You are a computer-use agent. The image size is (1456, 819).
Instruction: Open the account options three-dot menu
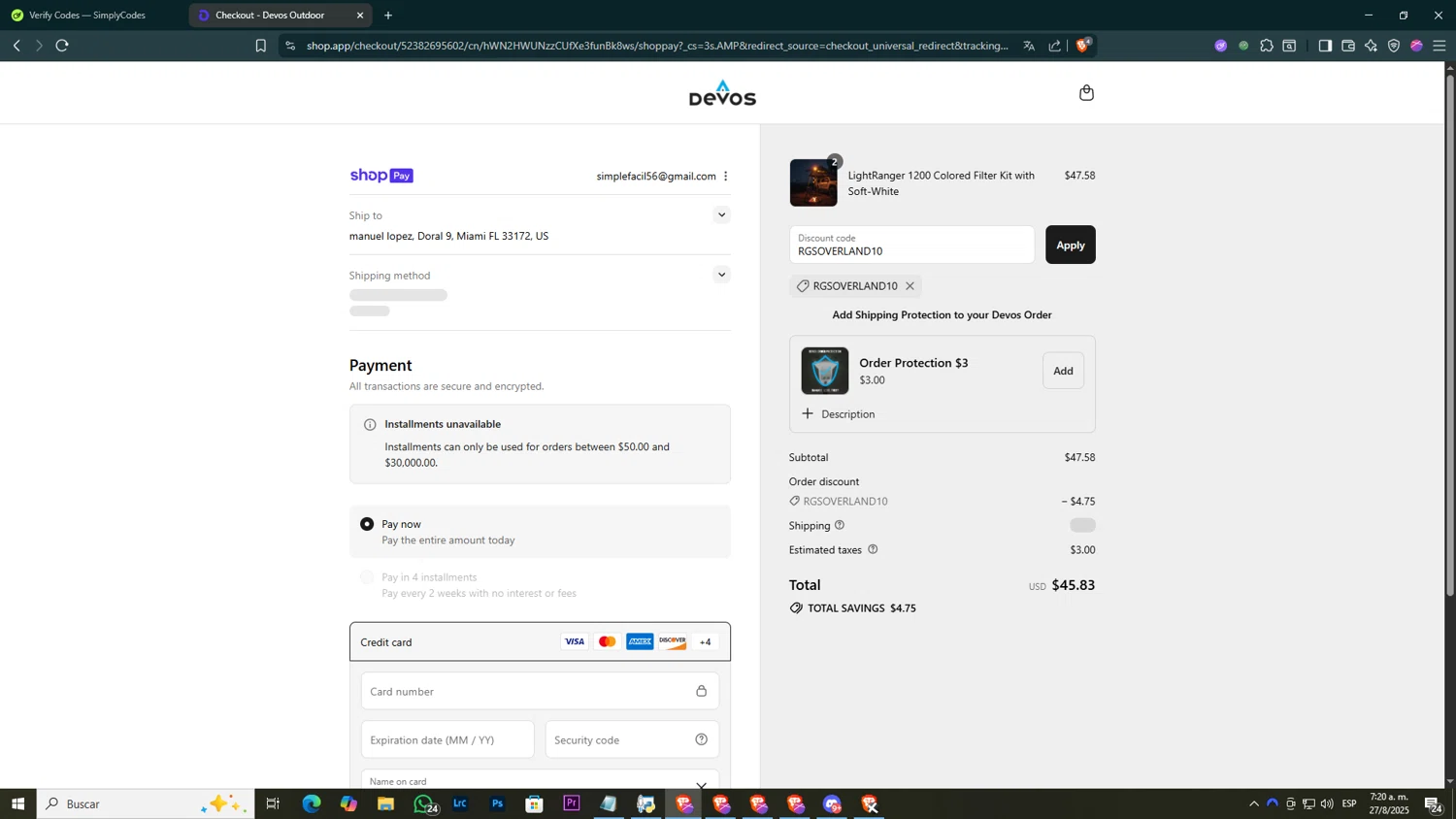pos(725,177)
